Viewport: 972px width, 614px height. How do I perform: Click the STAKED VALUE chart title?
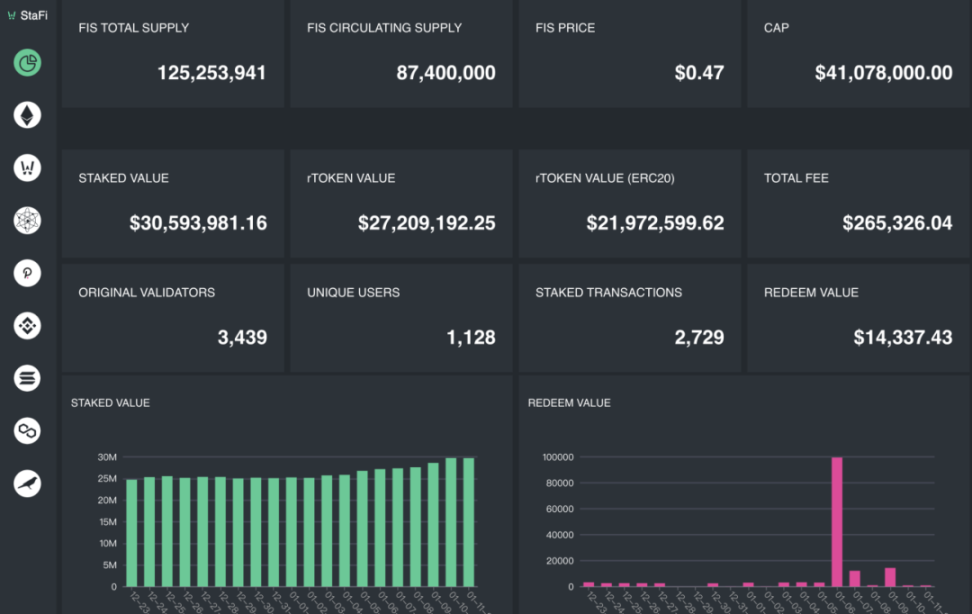[110, 403]
